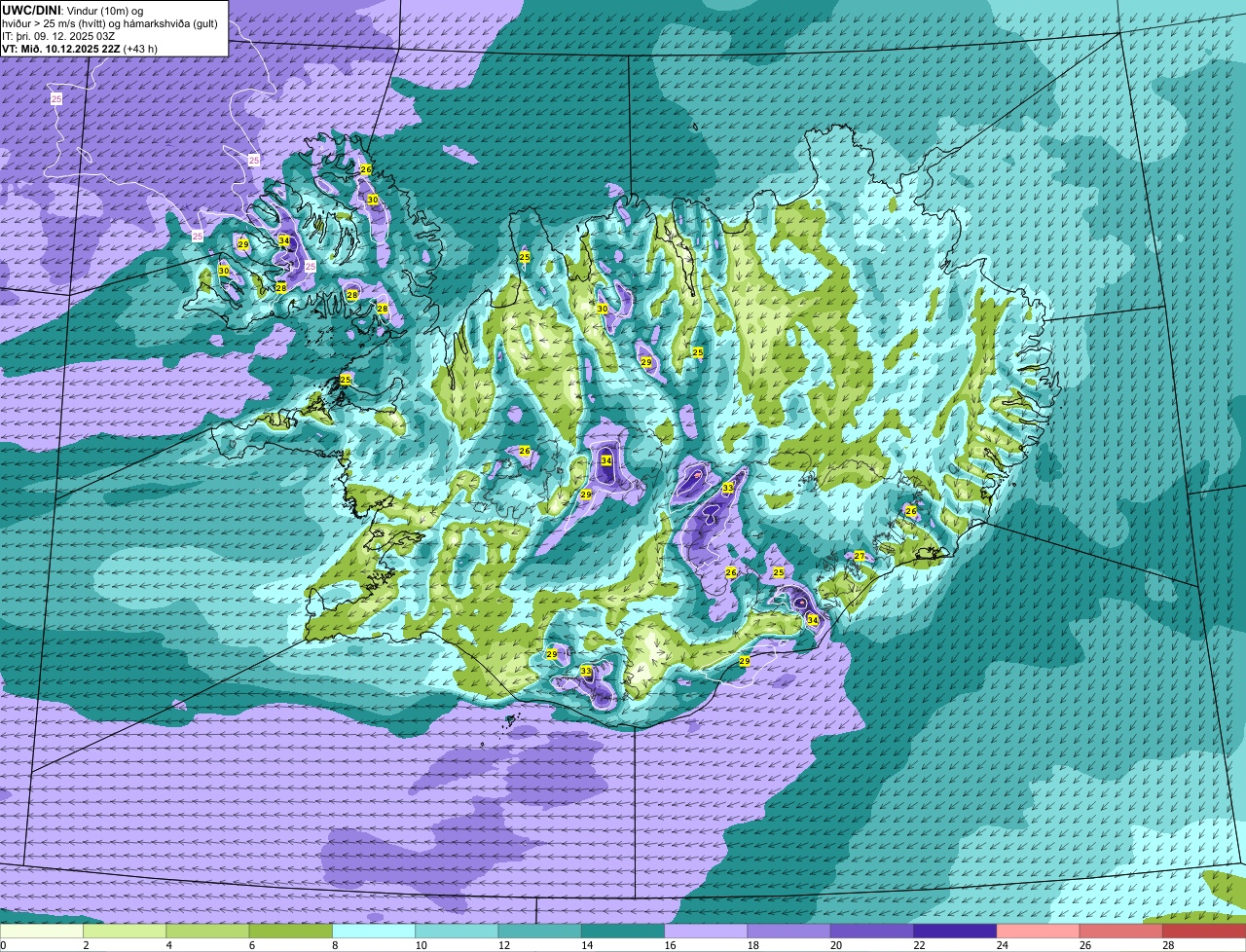Click the legend scale tick label '2'
The height and width of the screenshot is (952, 1246).
86,945
